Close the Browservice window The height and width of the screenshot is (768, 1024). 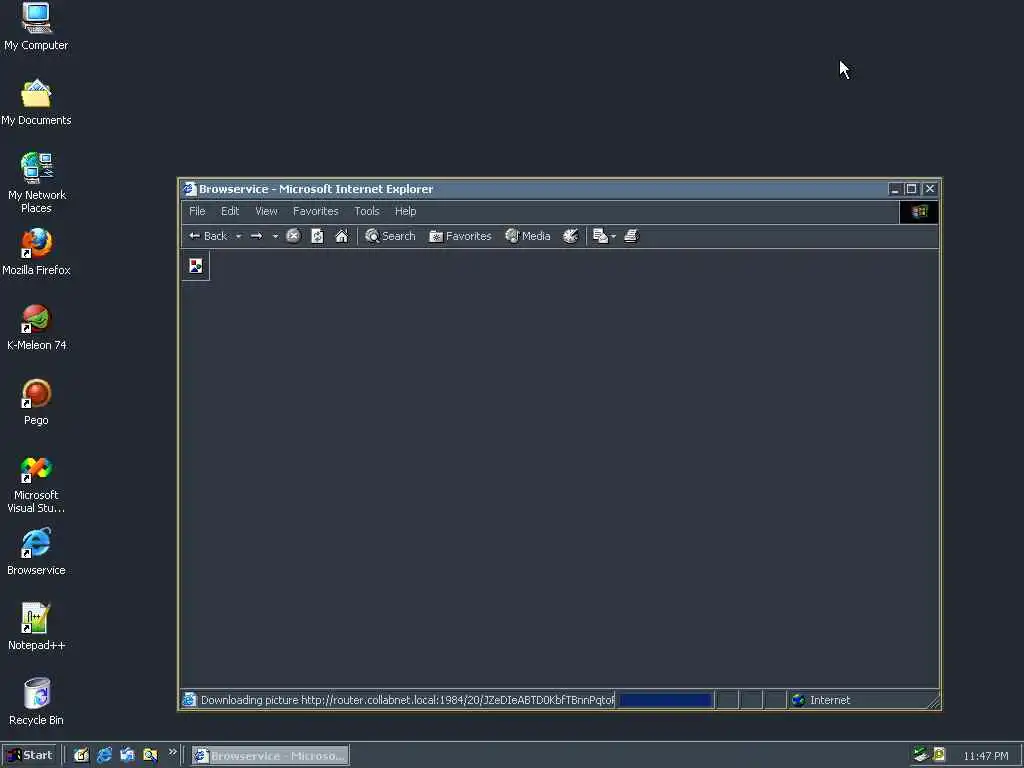(x=930, y=189)
